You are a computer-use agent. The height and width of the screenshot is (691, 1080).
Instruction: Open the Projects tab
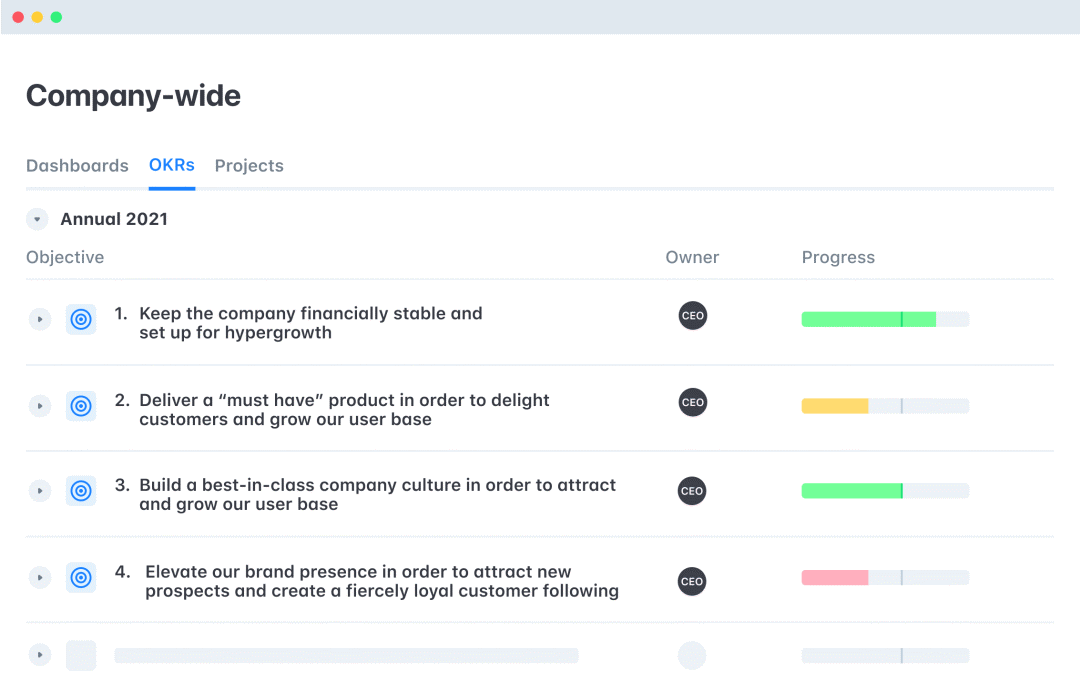[249, 166]
